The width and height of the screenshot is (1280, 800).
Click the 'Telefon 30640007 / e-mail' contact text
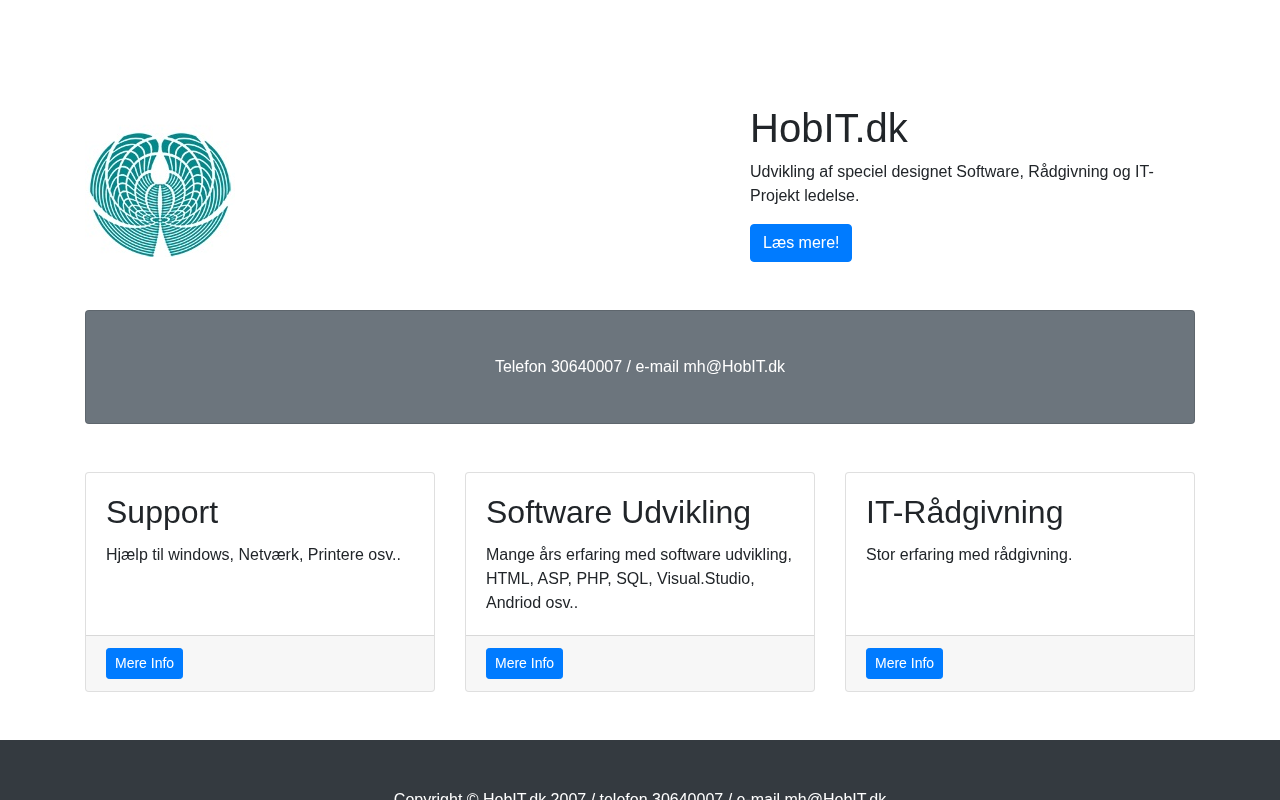tap(640, 367)
